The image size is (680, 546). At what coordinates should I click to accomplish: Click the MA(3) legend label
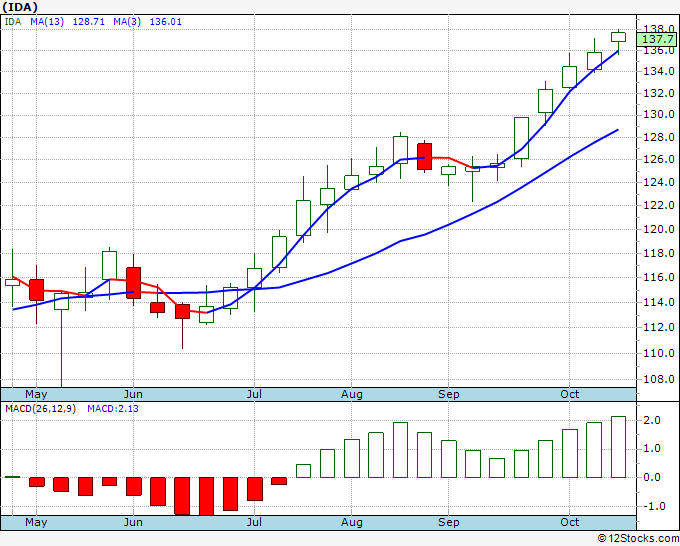click(127, 22)
